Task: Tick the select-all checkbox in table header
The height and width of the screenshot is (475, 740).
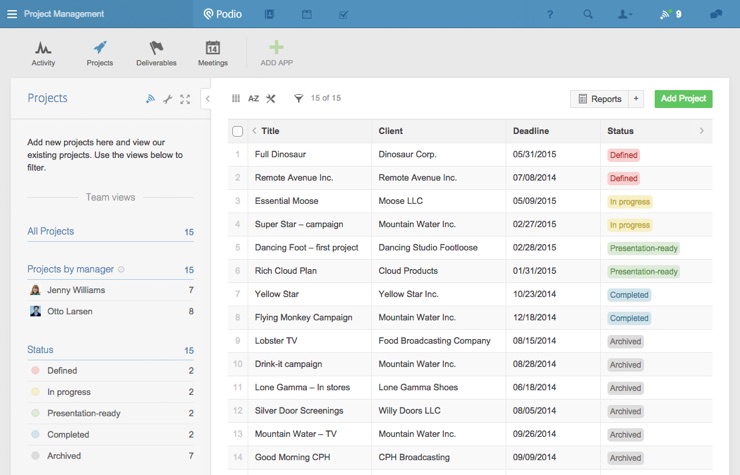Action: (237, 131)
